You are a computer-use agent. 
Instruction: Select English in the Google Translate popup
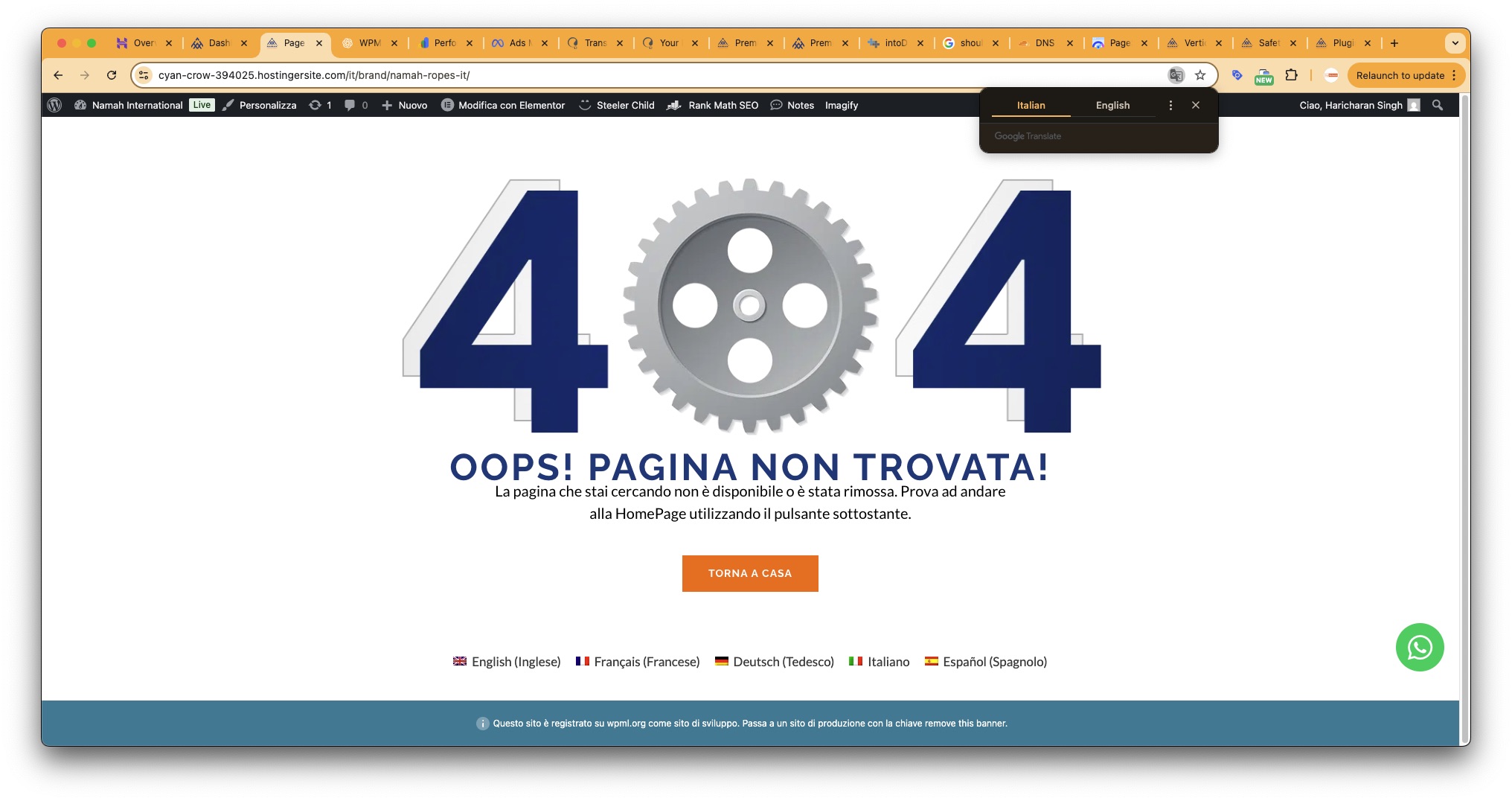[1112, 105]
